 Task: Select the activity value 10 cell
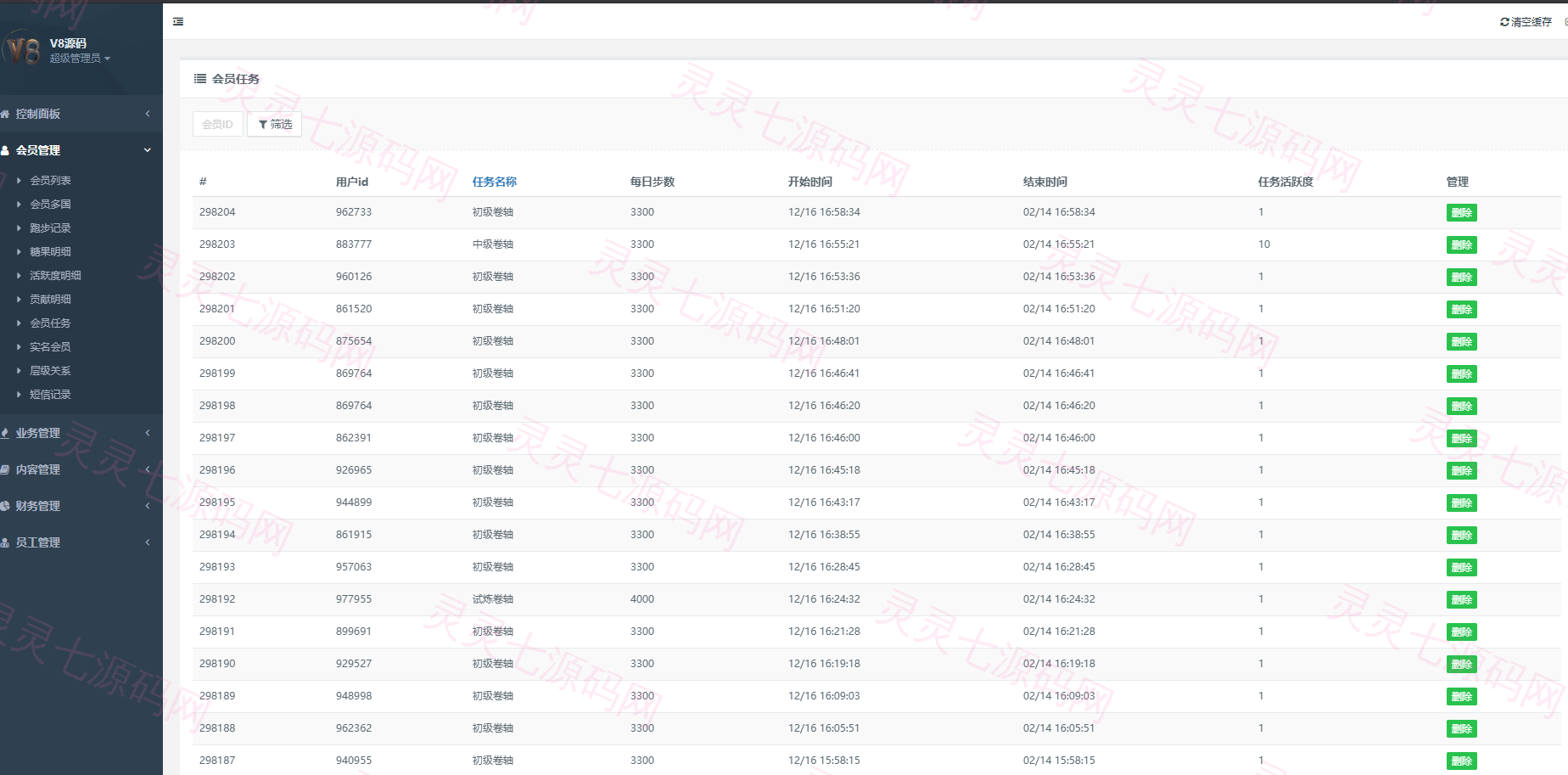1264,244
